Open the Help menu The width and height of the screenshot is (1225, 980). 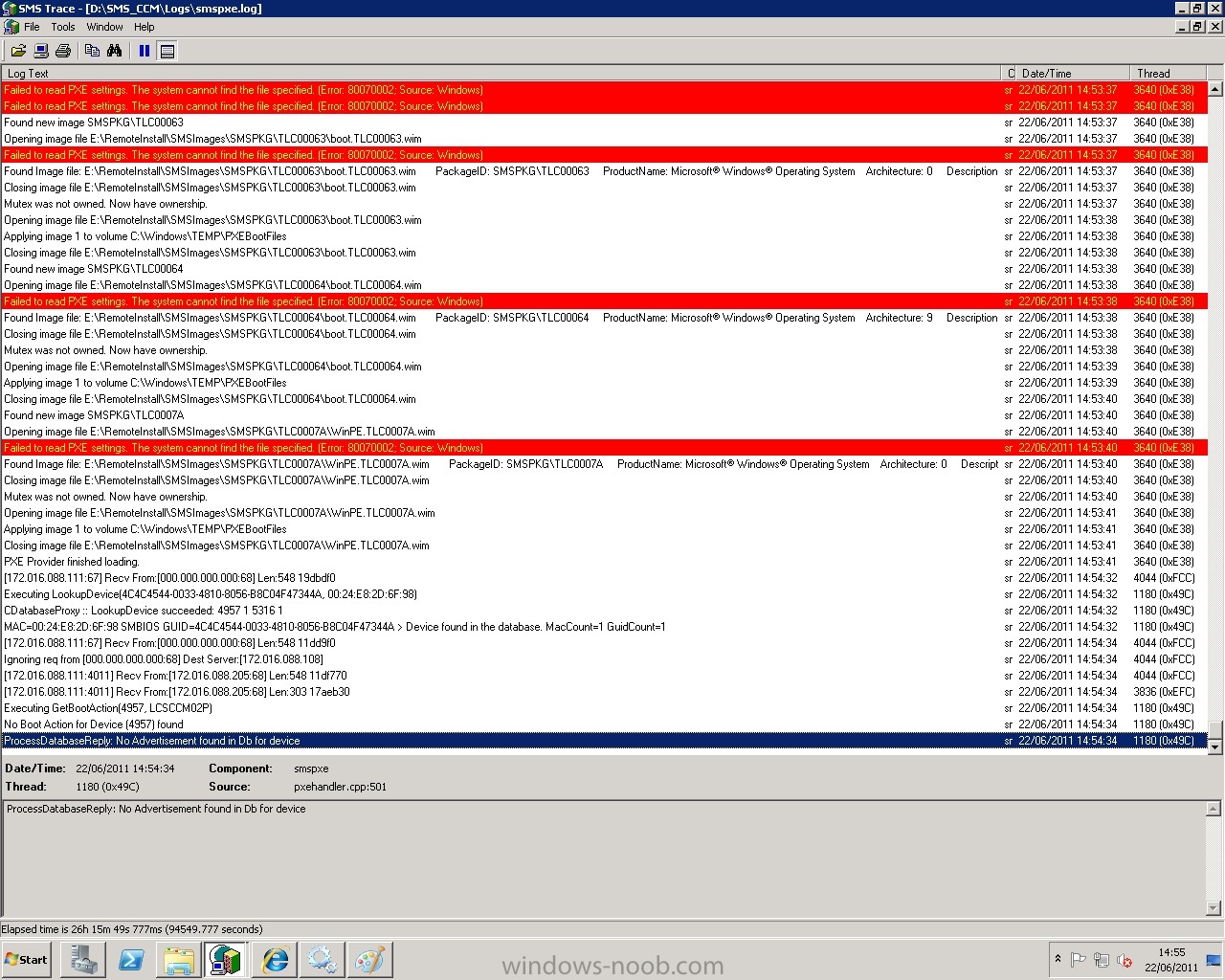click(145, 27)
